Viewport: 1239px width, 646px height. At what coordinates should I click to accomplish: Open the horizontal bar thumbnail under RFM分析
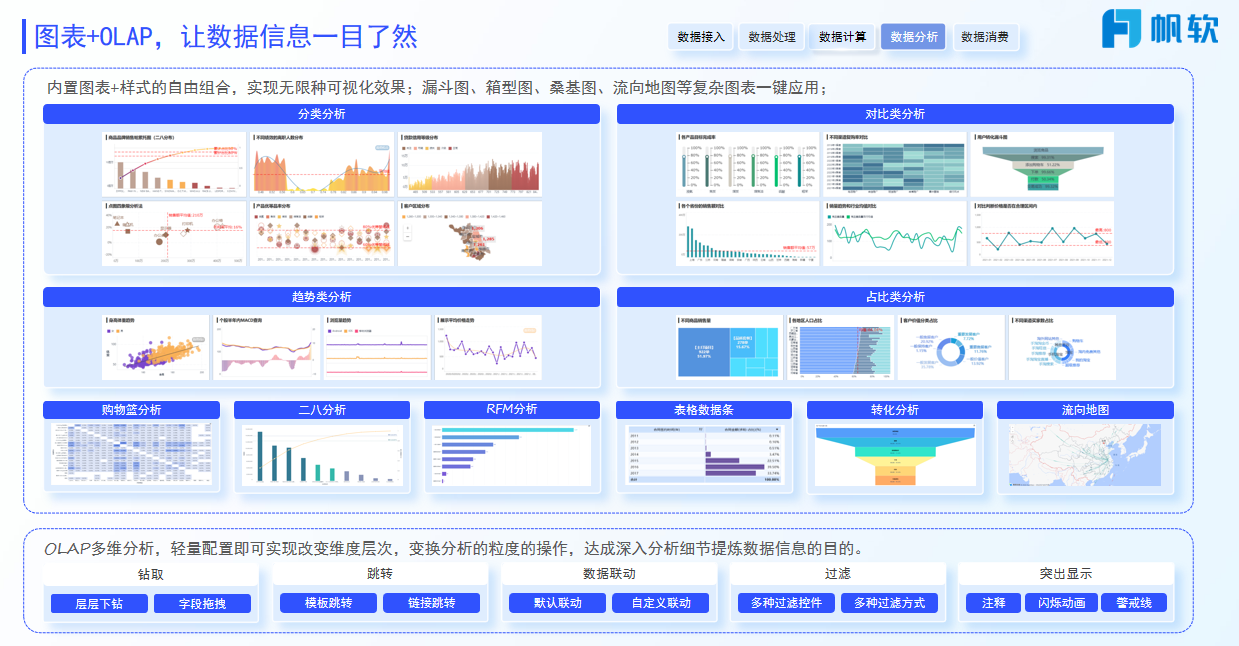pos(512,455)
